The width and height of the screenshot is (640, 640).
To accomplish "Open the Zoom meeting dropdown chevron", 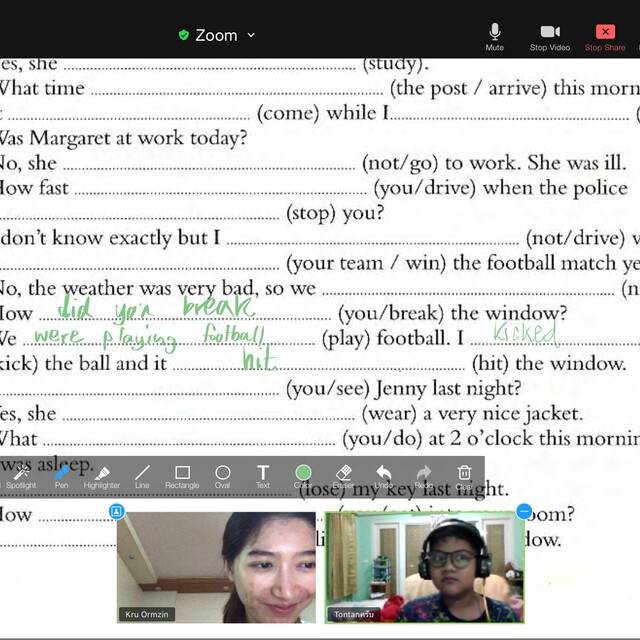I will (x=251, y=35).
